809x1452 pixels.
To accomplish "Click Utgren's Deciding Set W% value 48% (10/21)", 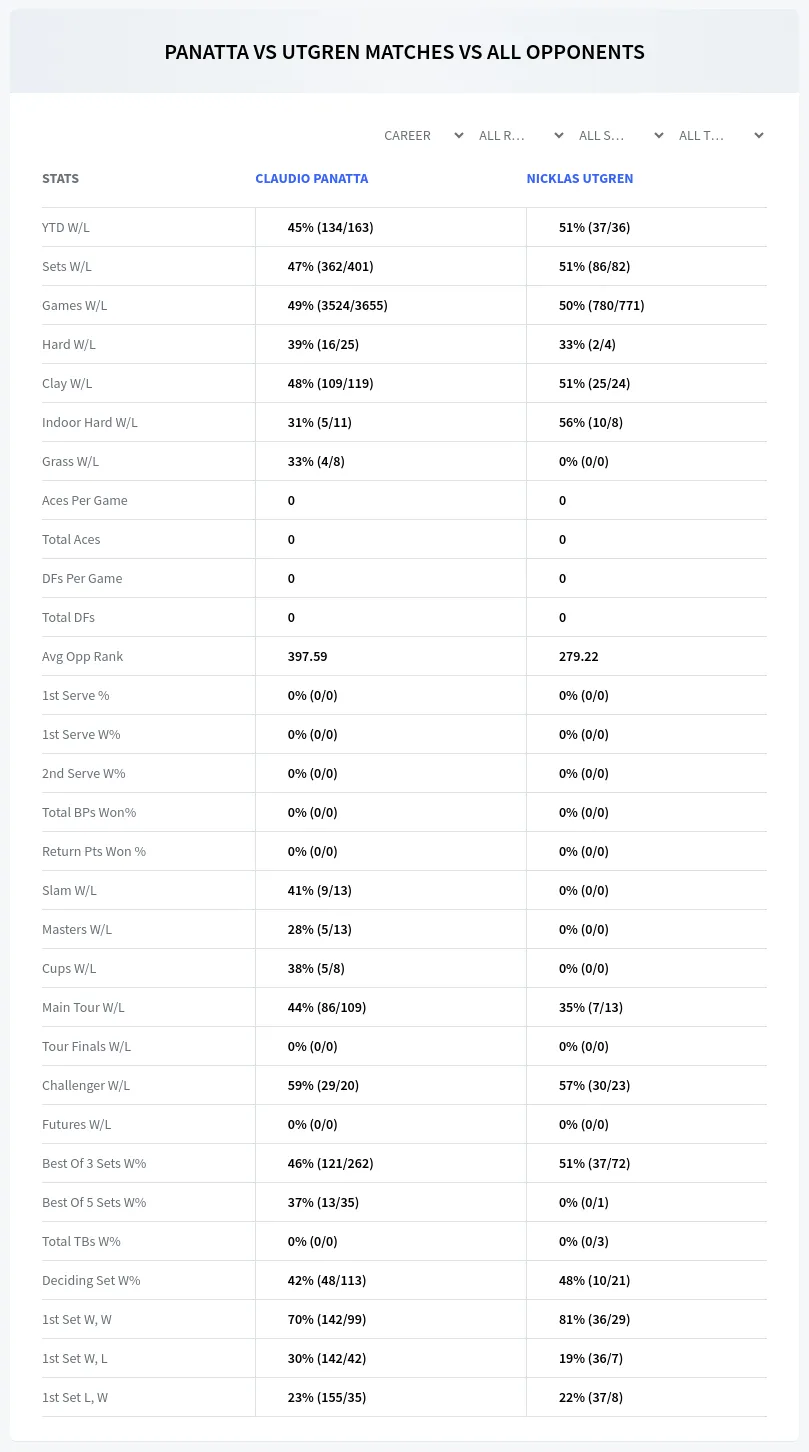I will tap(594, 1280).
